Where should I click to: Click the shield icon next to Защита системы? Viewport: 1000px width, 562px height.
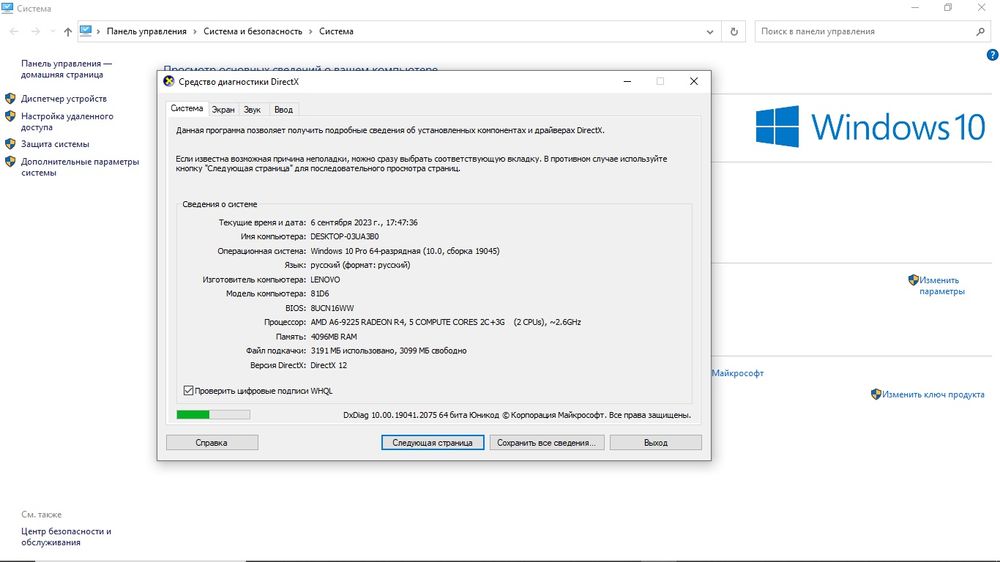tap(10, 144)
